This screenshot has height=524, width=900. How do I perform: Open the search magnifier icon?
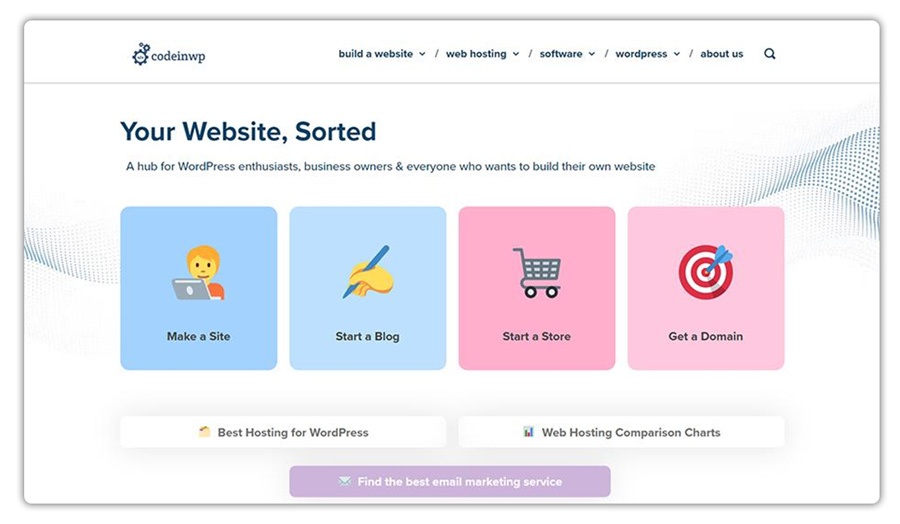tap(770, 54)
